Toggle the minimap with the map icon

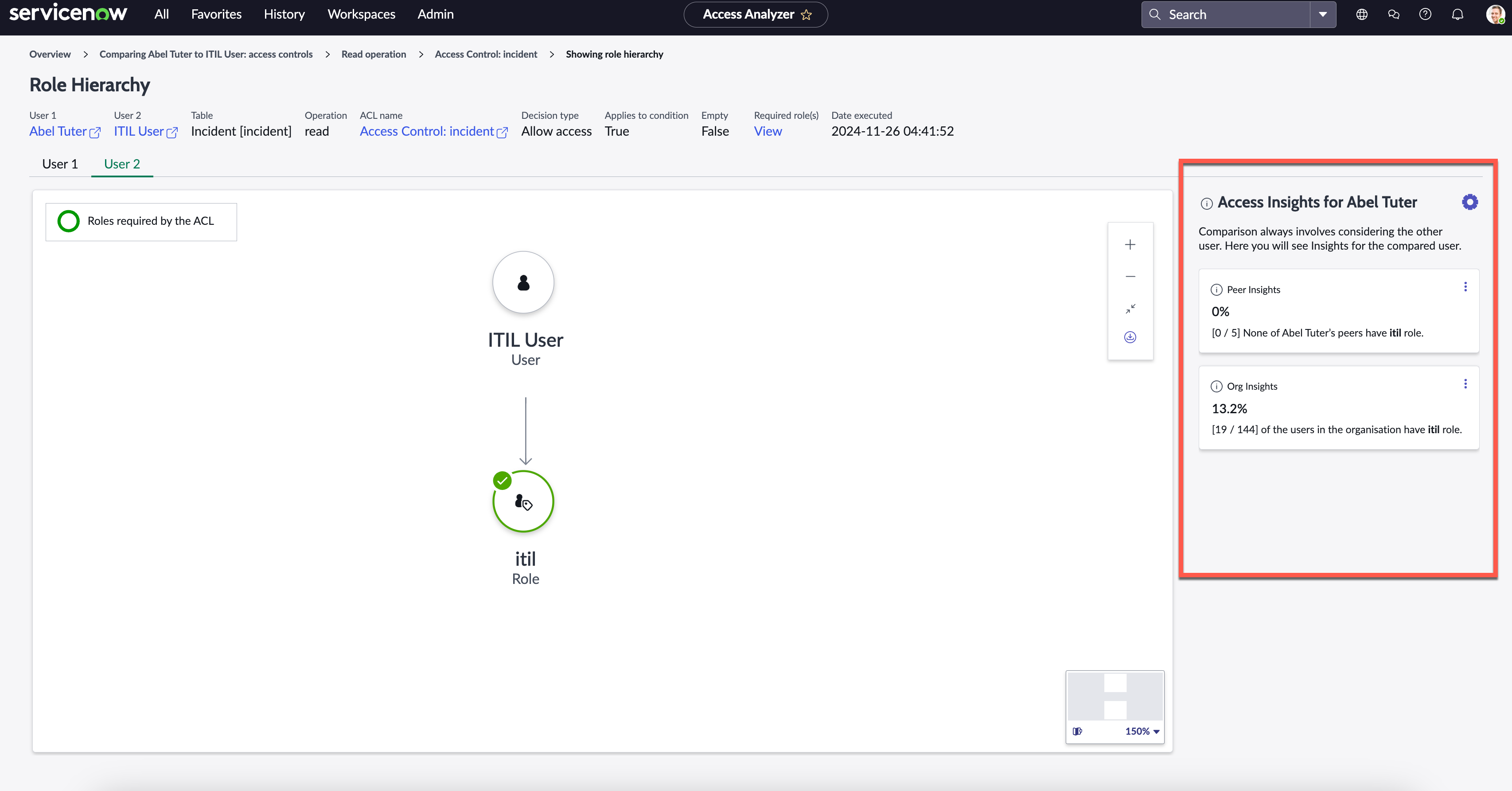(1077, 732)
